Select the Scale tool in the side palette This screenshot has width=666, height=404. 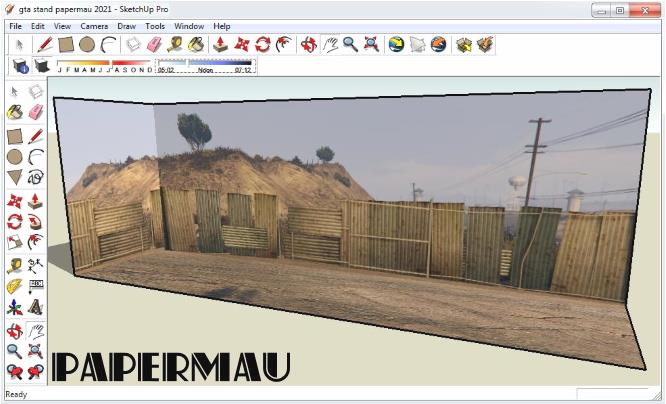pyautogui.click(x=14, y=242)
